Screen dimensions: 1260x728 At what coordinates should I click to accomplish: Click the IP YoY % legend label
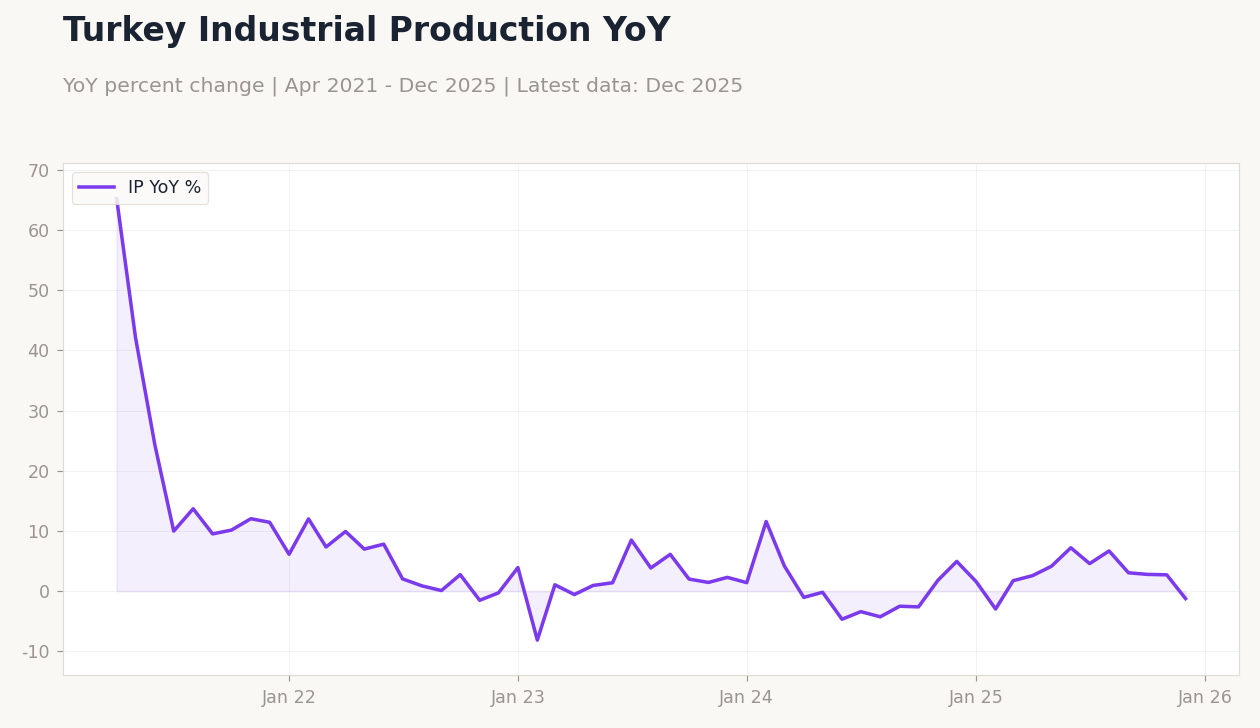164,188
